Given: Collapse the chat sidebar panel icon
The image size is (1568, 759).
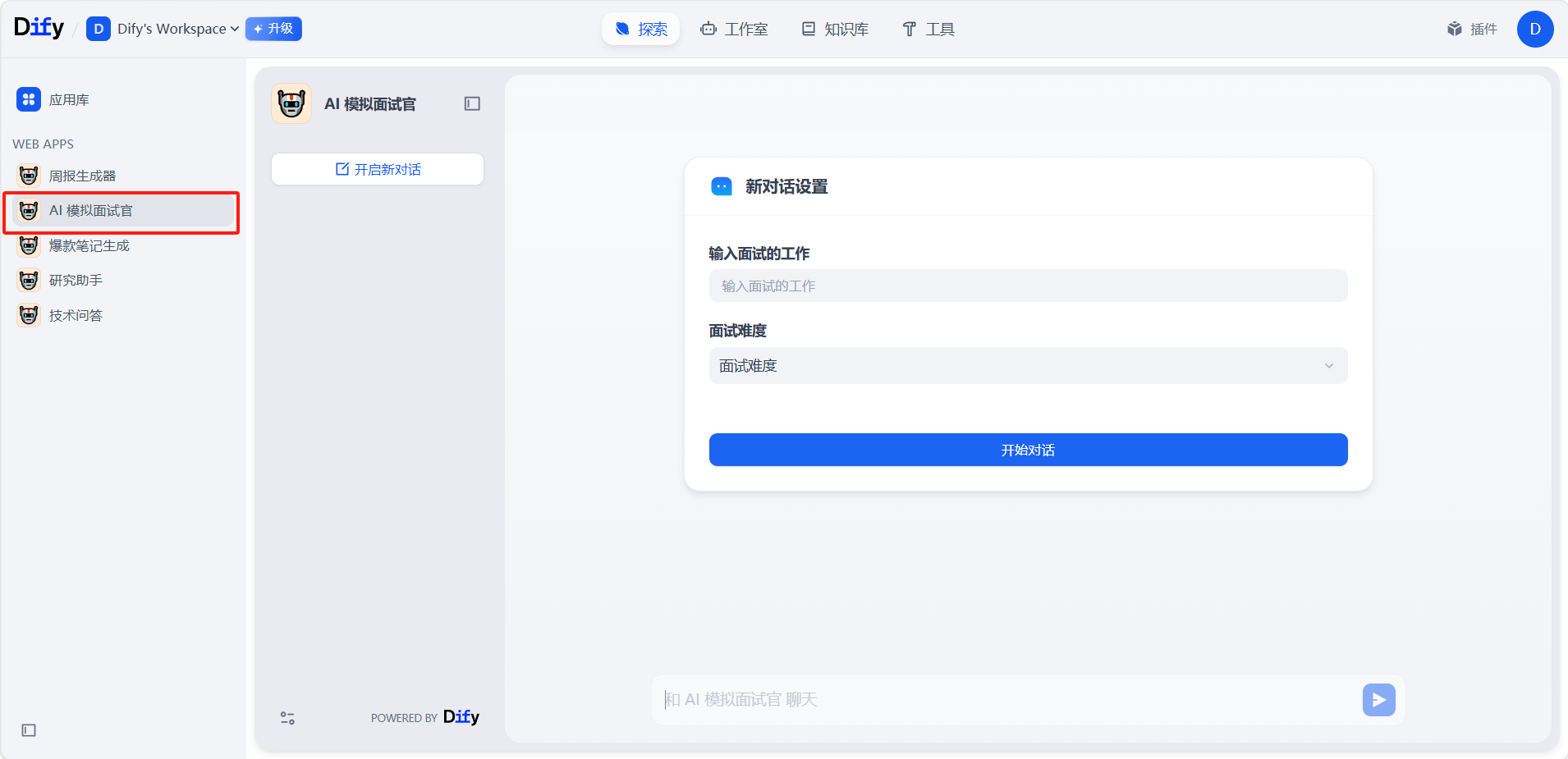Looking at the screenshot, I should click(472, 103).
